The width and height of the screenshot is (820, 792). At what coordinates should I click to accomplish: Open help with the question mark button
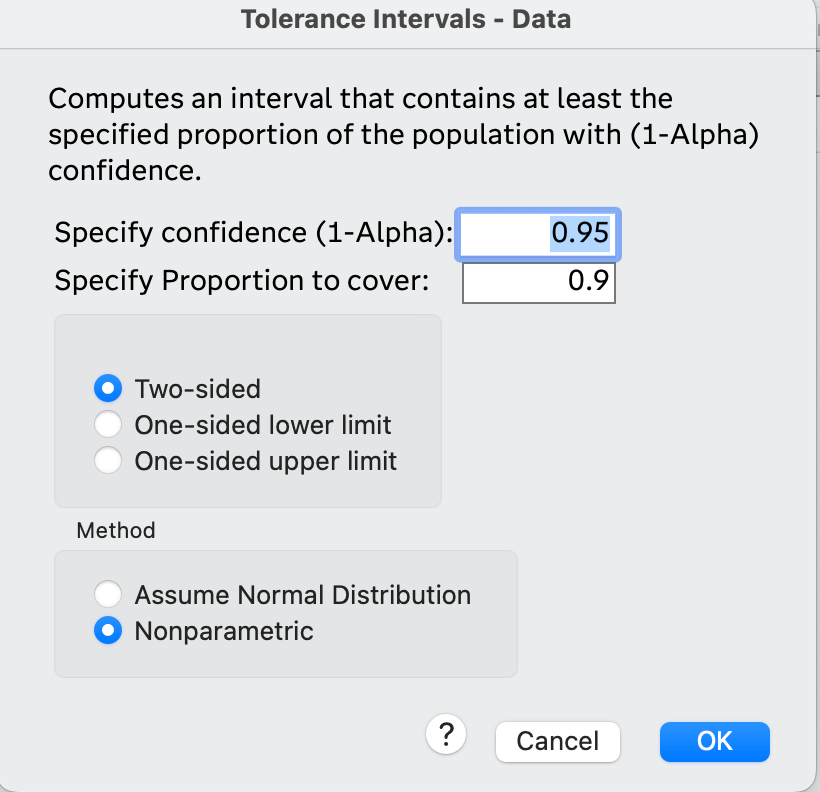[x=447, y=735]
